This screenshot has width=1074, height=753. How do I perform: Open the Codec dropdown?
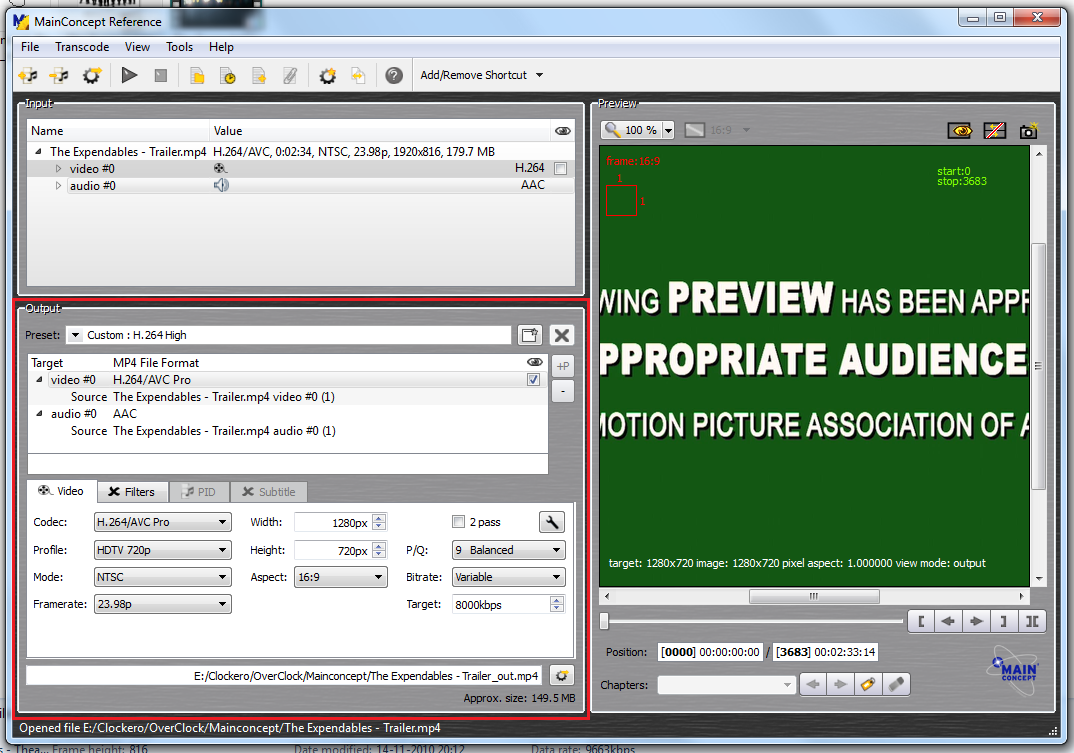pos(162,522)
